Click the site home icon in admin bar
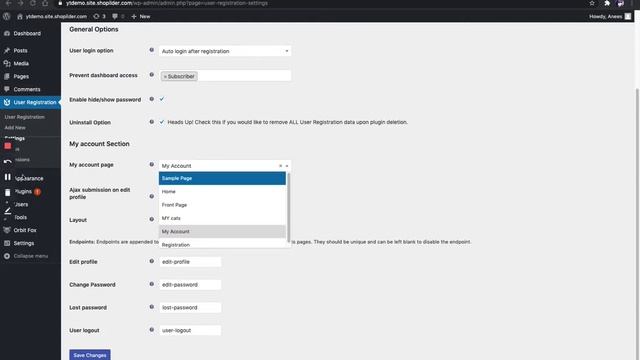The width and height of the screenshot is (640, 360). click(20, 16)
